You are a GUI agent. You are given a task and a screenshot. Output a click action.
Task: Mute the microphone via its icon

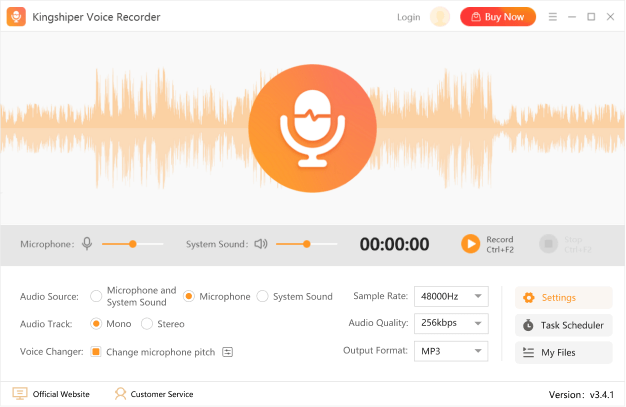tap(87, 244)
